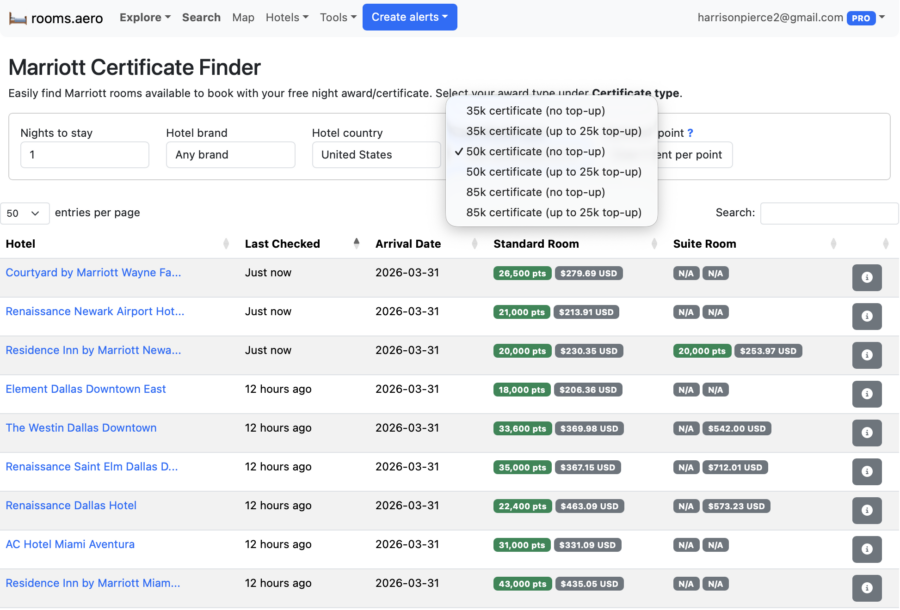Open info for Renaissance Saint Elm Dallas
Viewport: 900px width, 610px height.
[867, 472]
